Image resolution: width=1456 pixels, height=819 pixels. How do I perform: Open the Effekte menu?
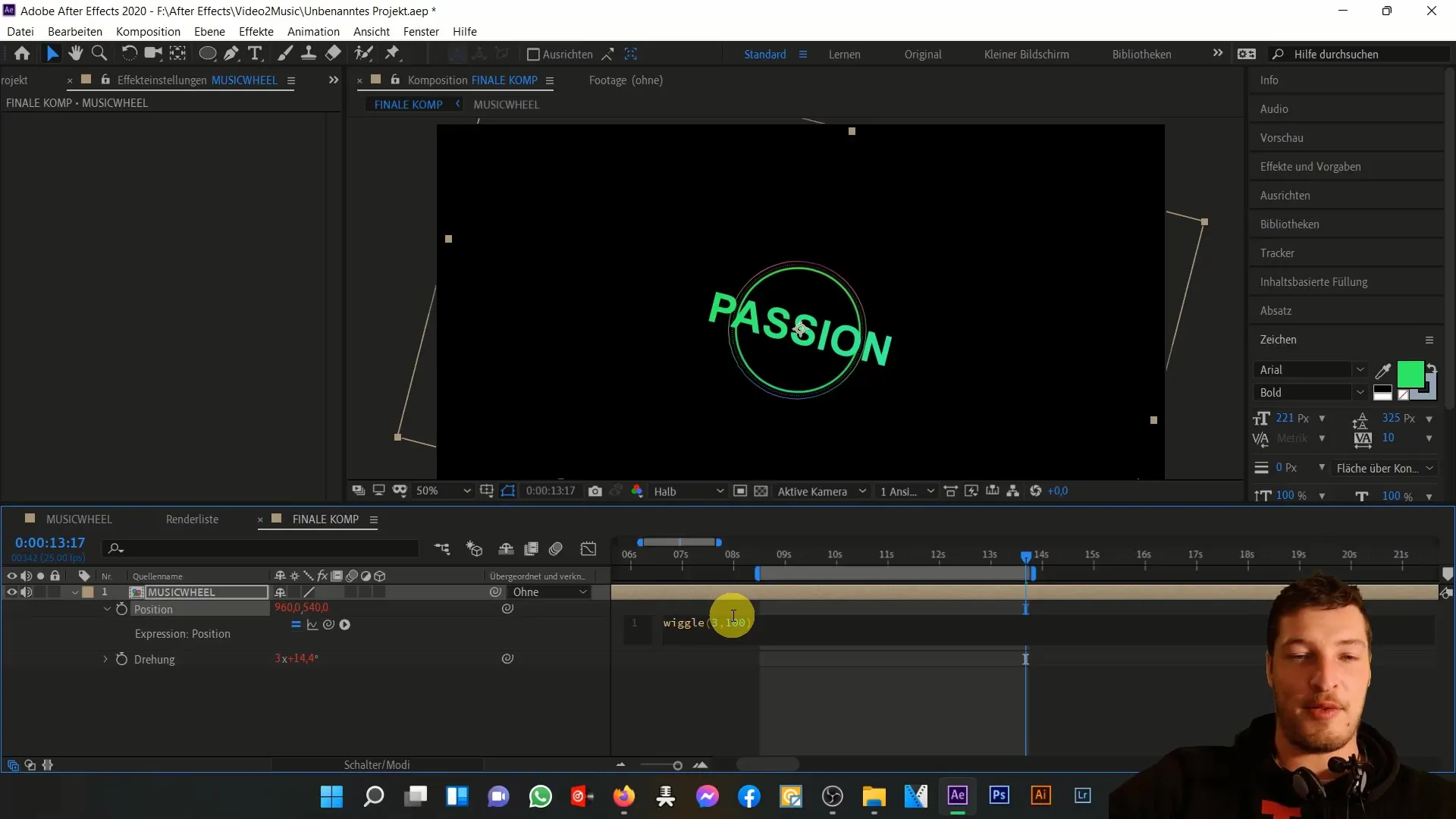[256, 32]
